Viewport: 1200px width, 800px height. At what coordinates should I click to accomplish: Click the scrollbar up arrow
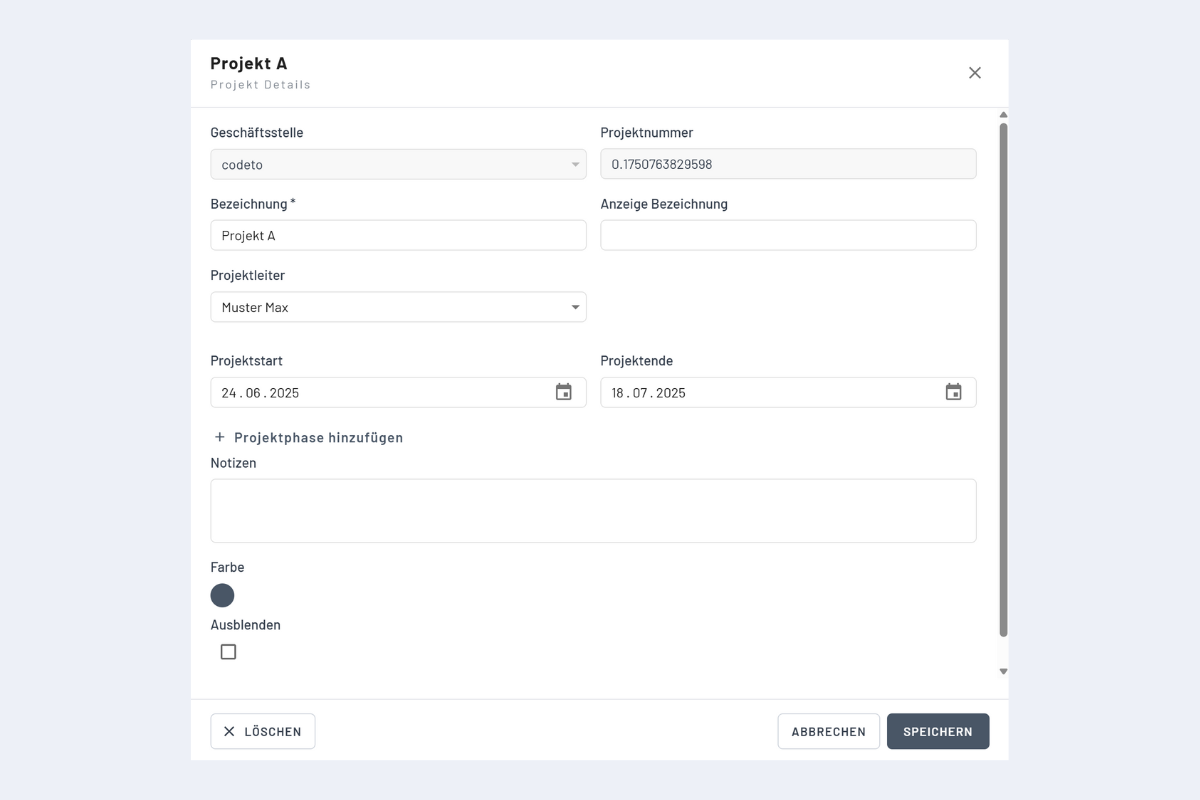point(1003,115)
